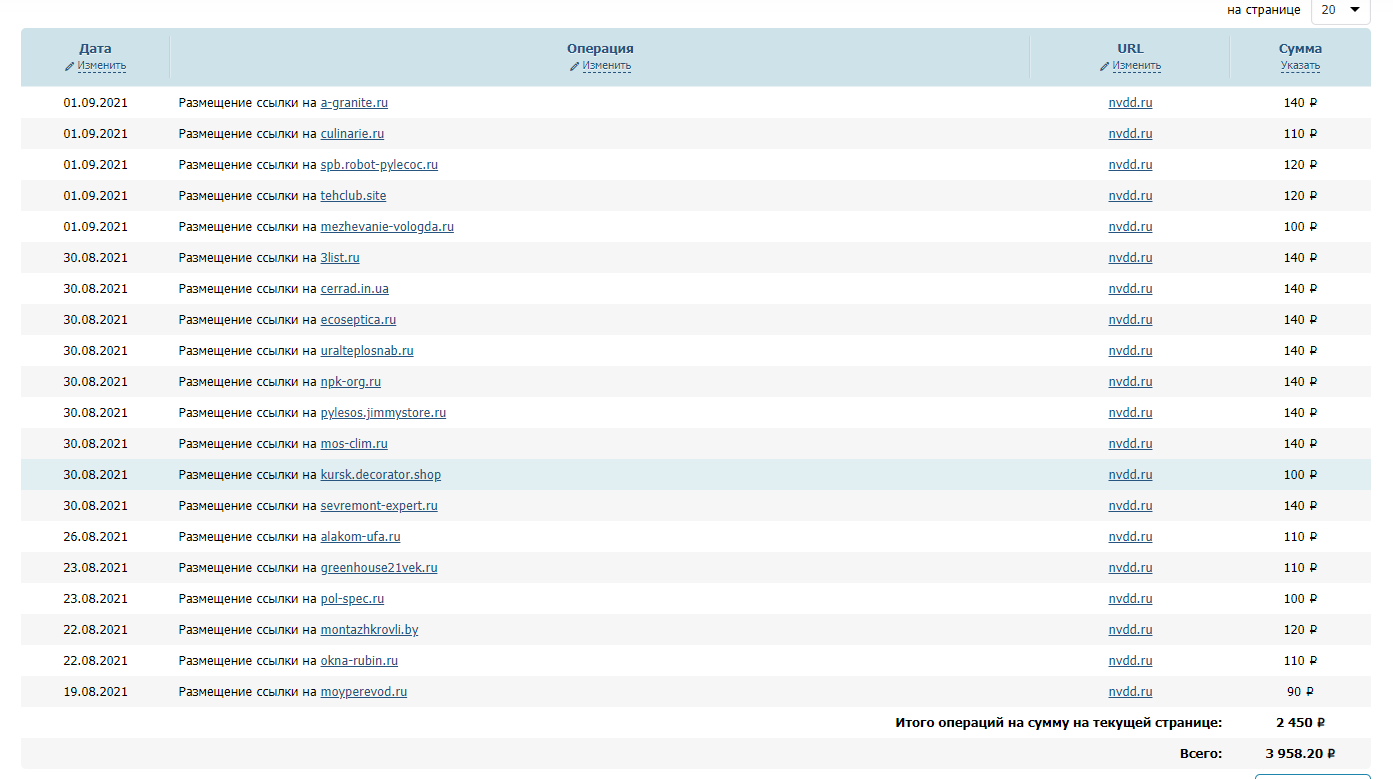Follow the nvdd.ru link in the 3list.ru row
This screenshot has width=1393, height=779.
coord(1130,258)
